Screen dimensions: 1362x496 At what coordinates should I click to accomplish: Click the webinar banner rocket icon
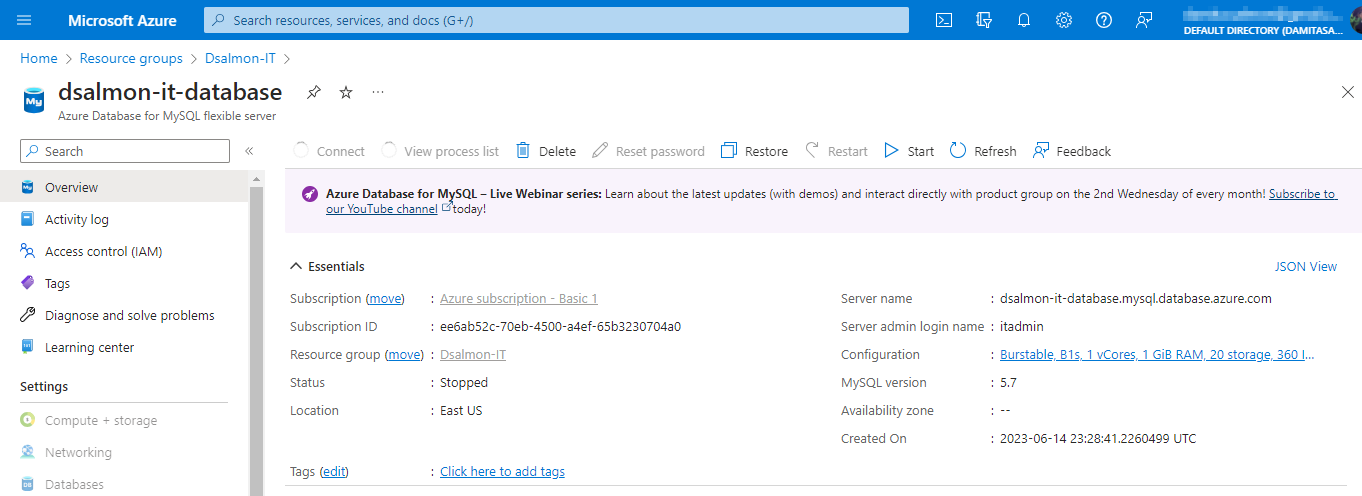pos(310,194)
